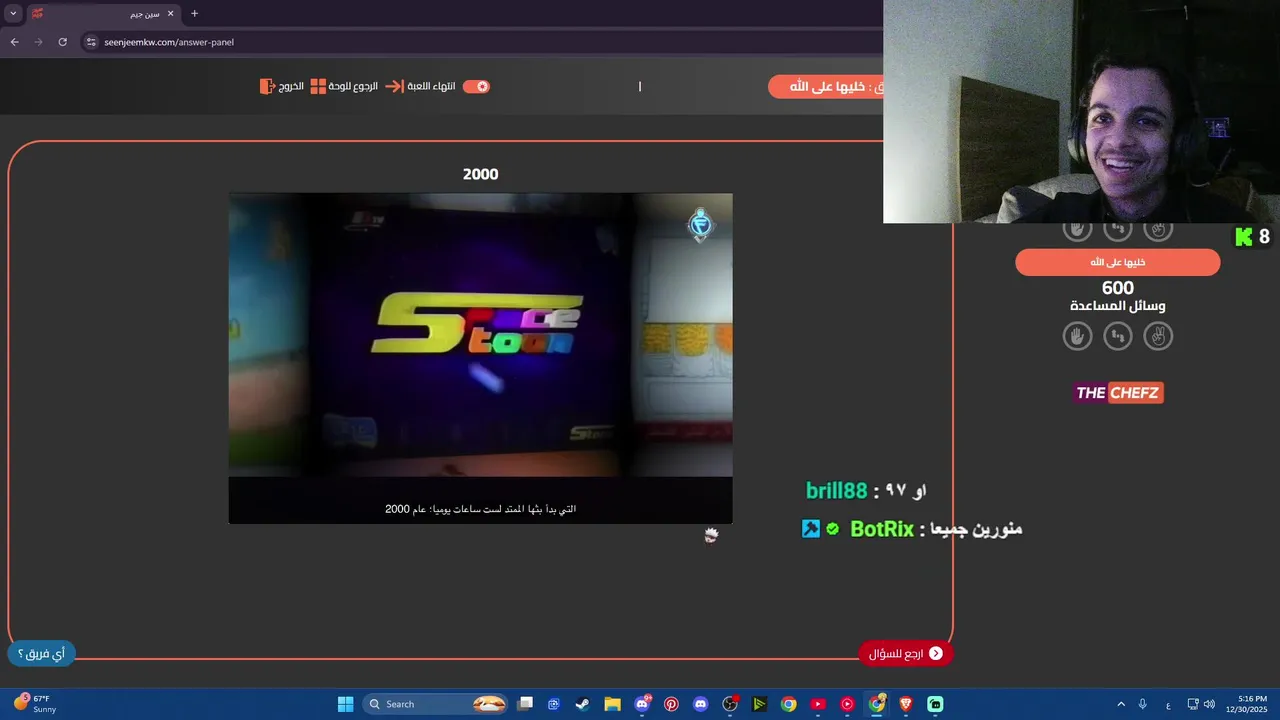Click the Kick viewer count badge
Image resolution: width=1280 pixels, height=720 pixels.
1252,237
